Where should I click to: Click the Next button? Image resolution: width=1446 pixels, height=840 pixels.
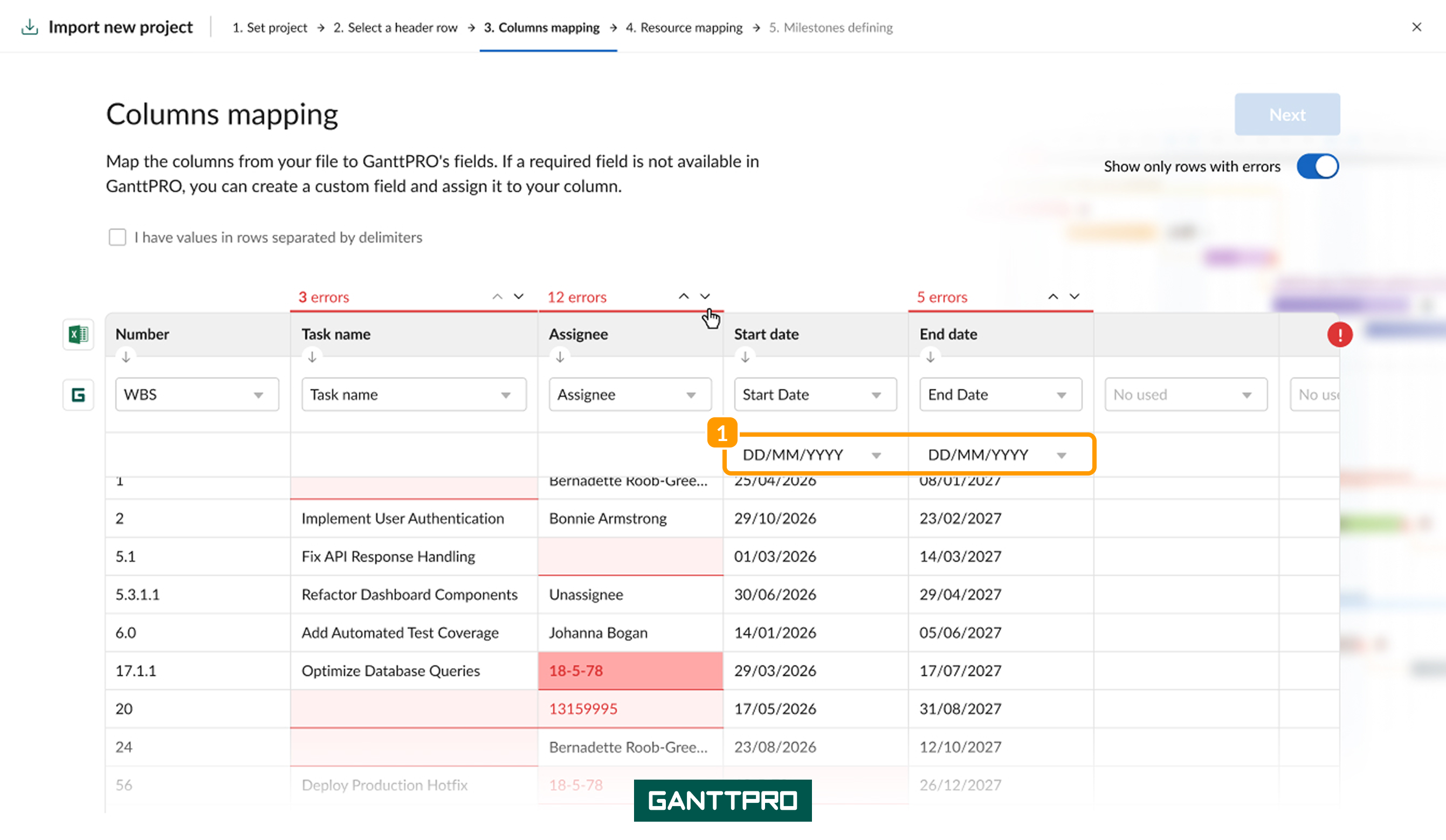click(1287, 114)
